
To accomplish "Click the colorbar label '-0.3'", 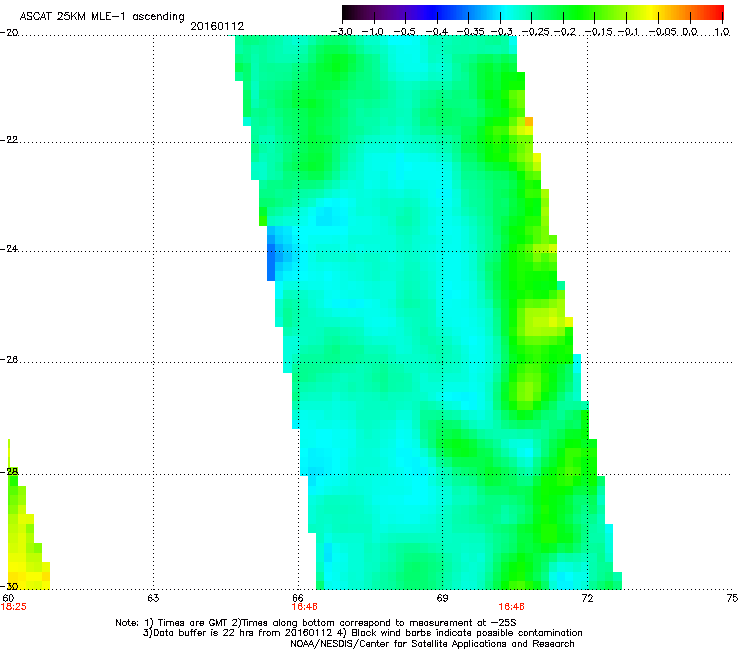I will click(502, 32).
